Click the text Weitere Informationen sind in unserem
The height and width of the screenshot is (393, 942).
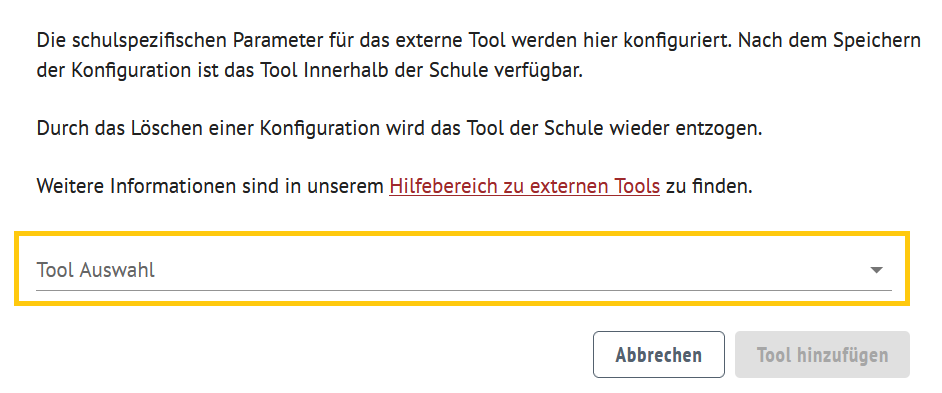click(210, 186)
